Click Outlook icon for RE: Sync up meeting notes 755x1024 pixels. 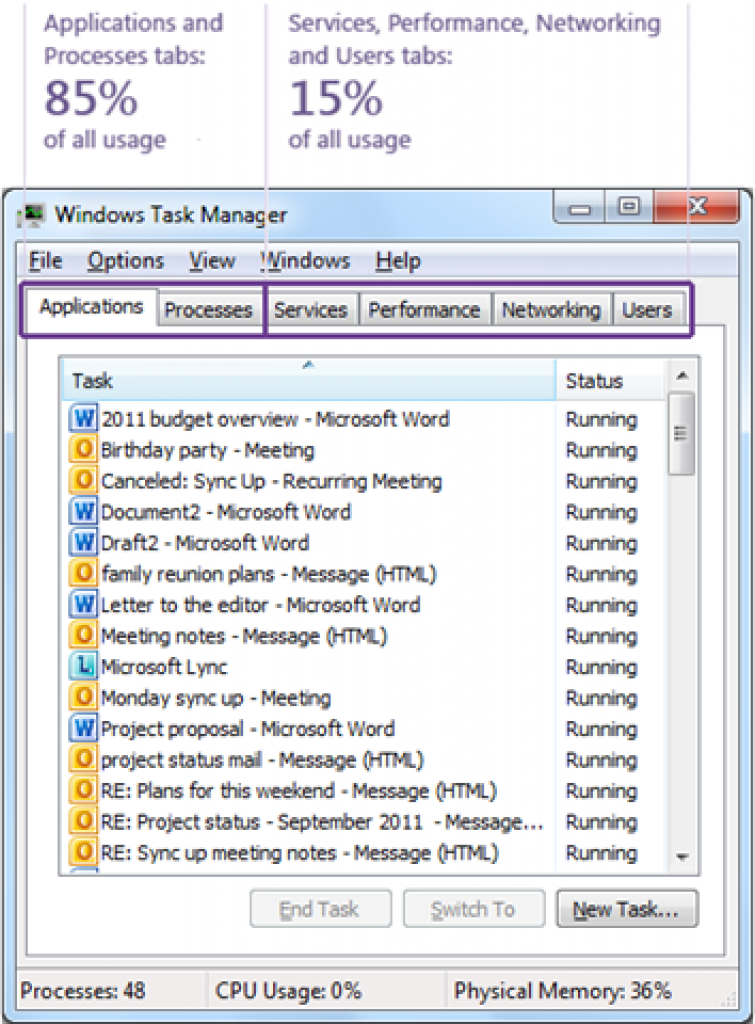click(x=84, y=852)
